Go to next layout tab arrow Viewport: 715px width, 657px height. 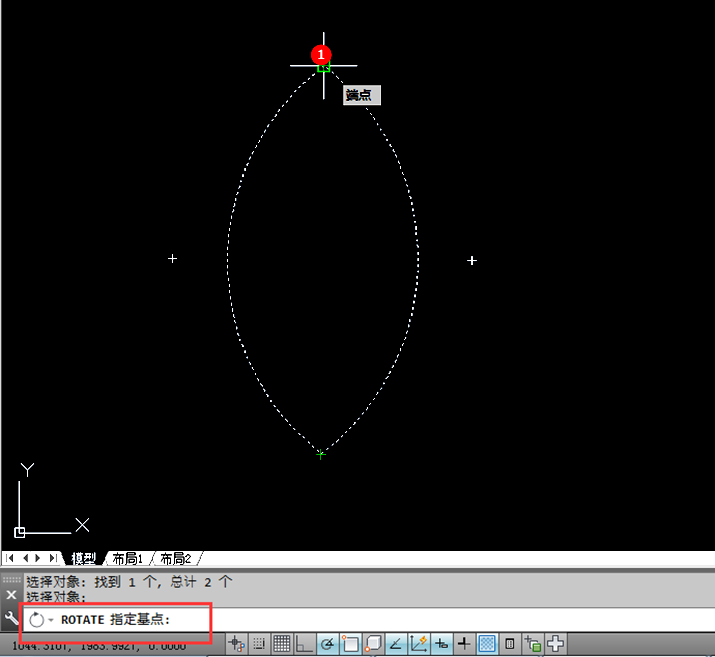tap(38, 558)
